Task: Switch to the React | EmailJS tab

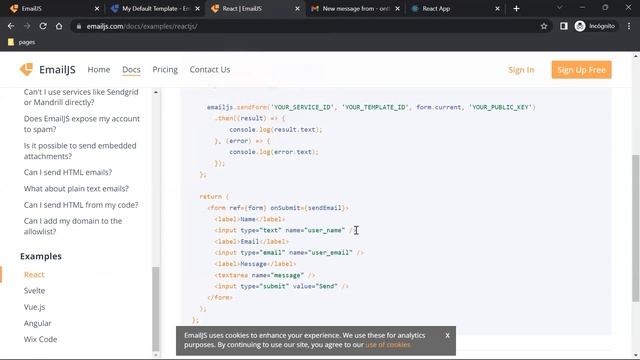Action: point(254,9)
